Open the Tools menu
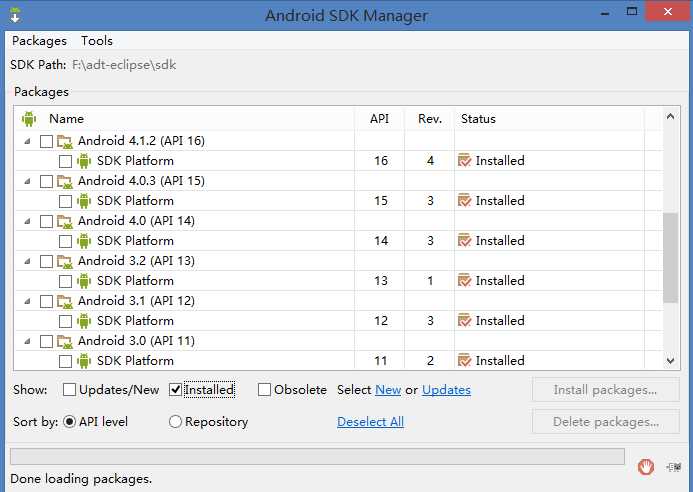Viewport: 693px width, 492px height. pos(97,41)
